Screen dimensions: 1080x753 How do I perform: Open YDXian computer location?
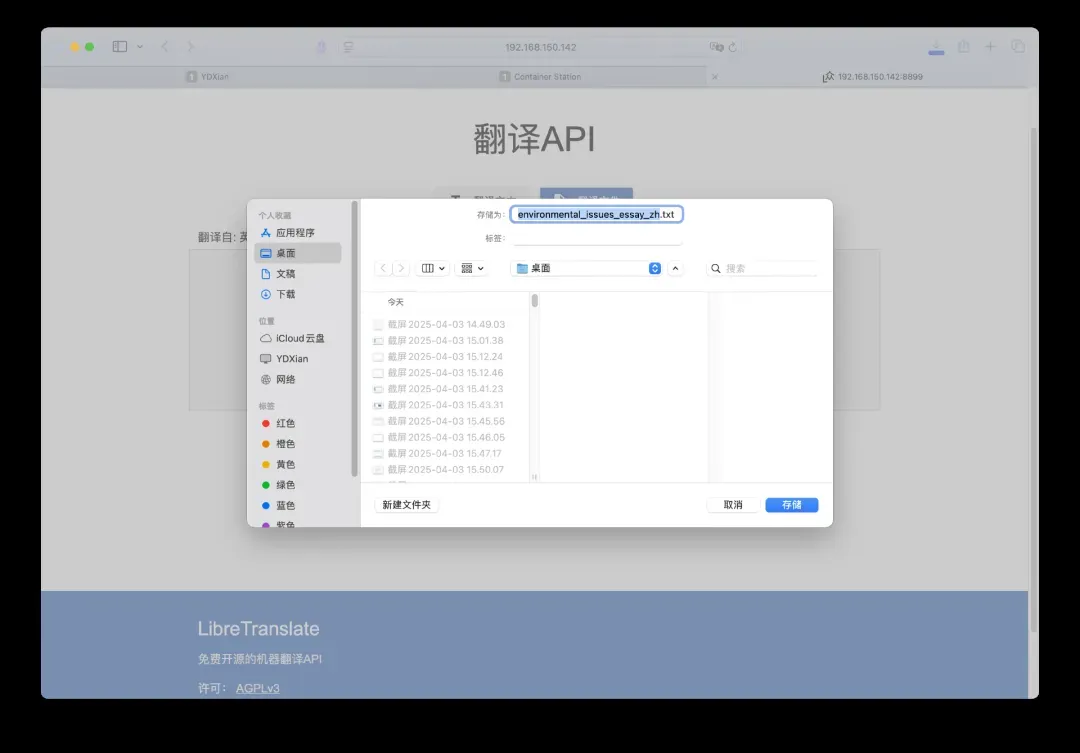(291, 359)
